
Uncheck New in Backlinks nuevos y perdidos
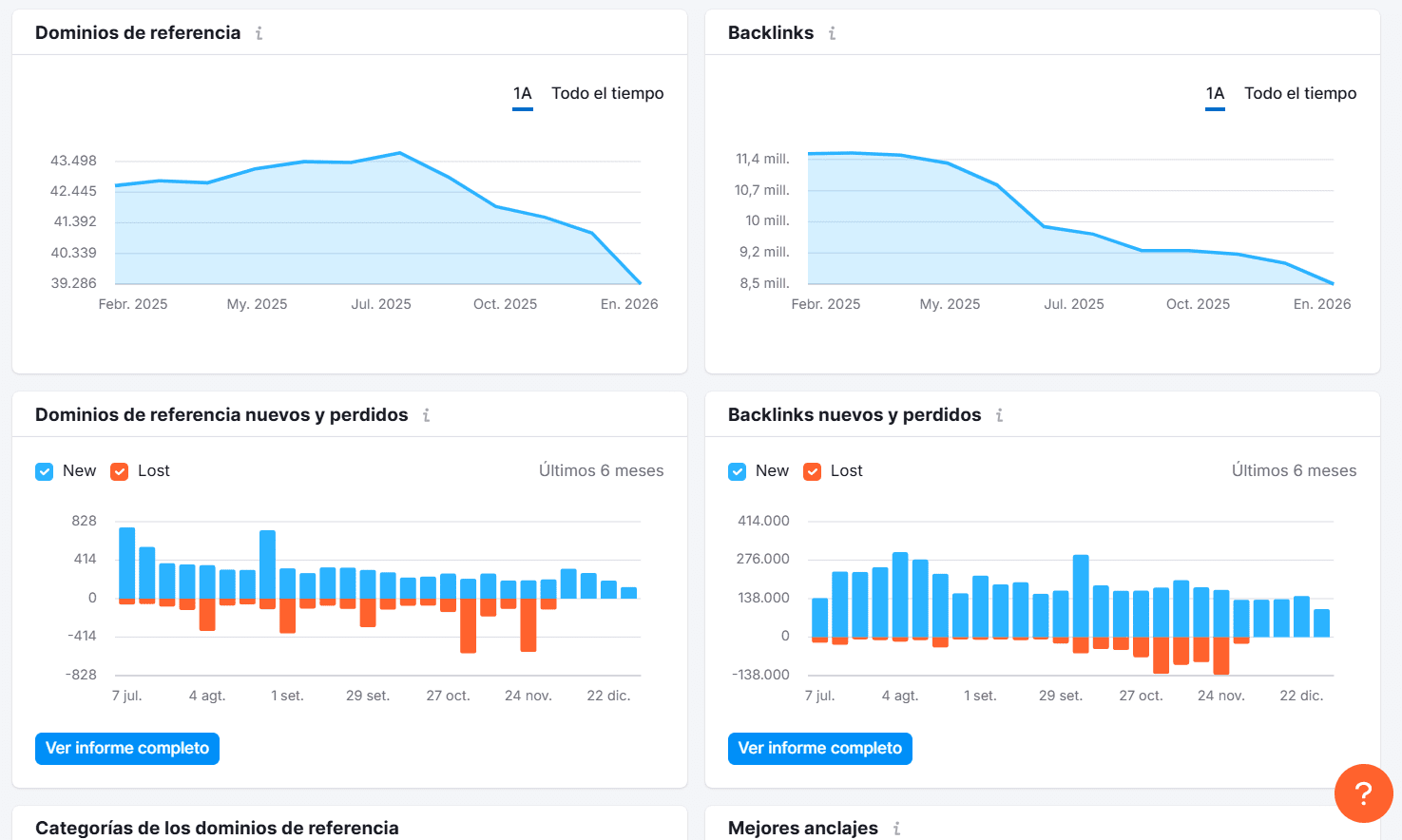point(737,470)
